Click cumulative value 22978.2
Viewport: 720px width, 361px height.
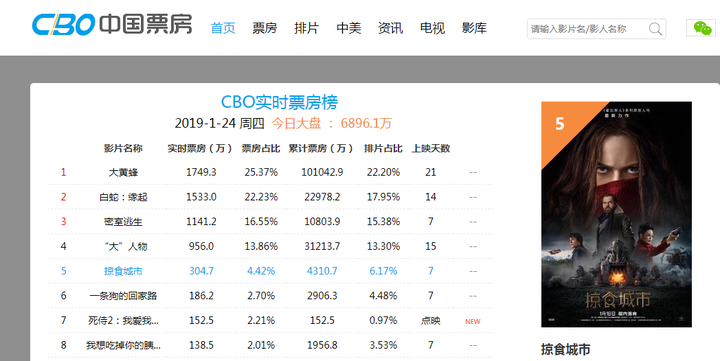click(322, 197)
